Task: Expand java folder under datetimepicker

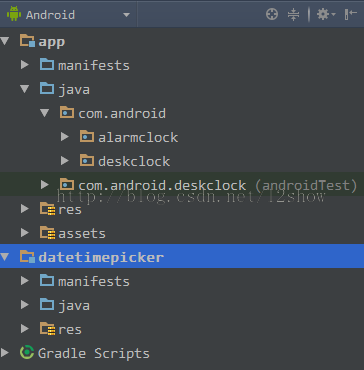Action: pyautogui.click(x=24, y=305)
